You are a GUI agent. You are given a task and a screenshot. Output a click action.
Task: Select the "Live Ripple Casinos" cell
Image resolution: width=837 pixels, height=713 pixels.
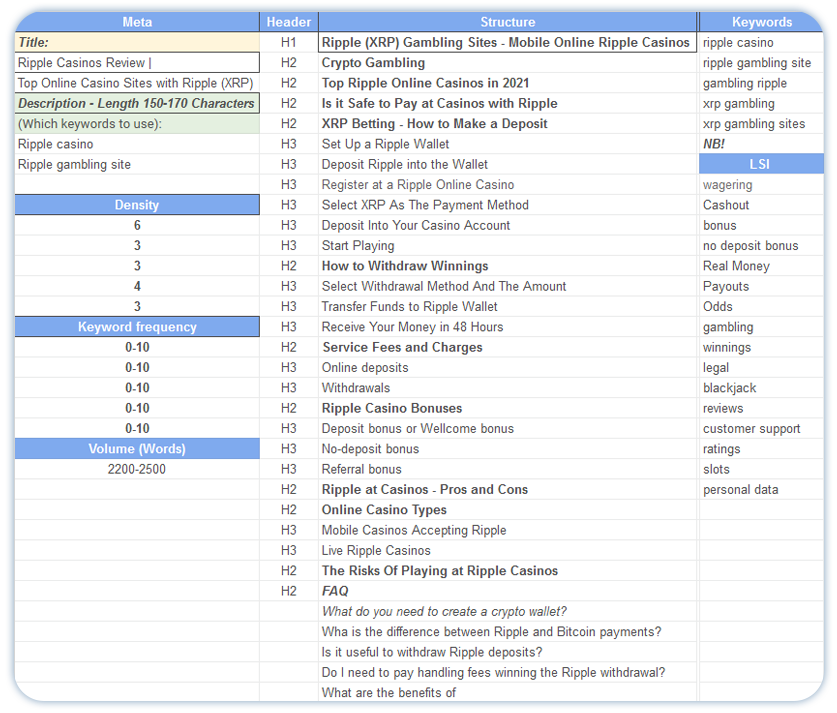507,550
